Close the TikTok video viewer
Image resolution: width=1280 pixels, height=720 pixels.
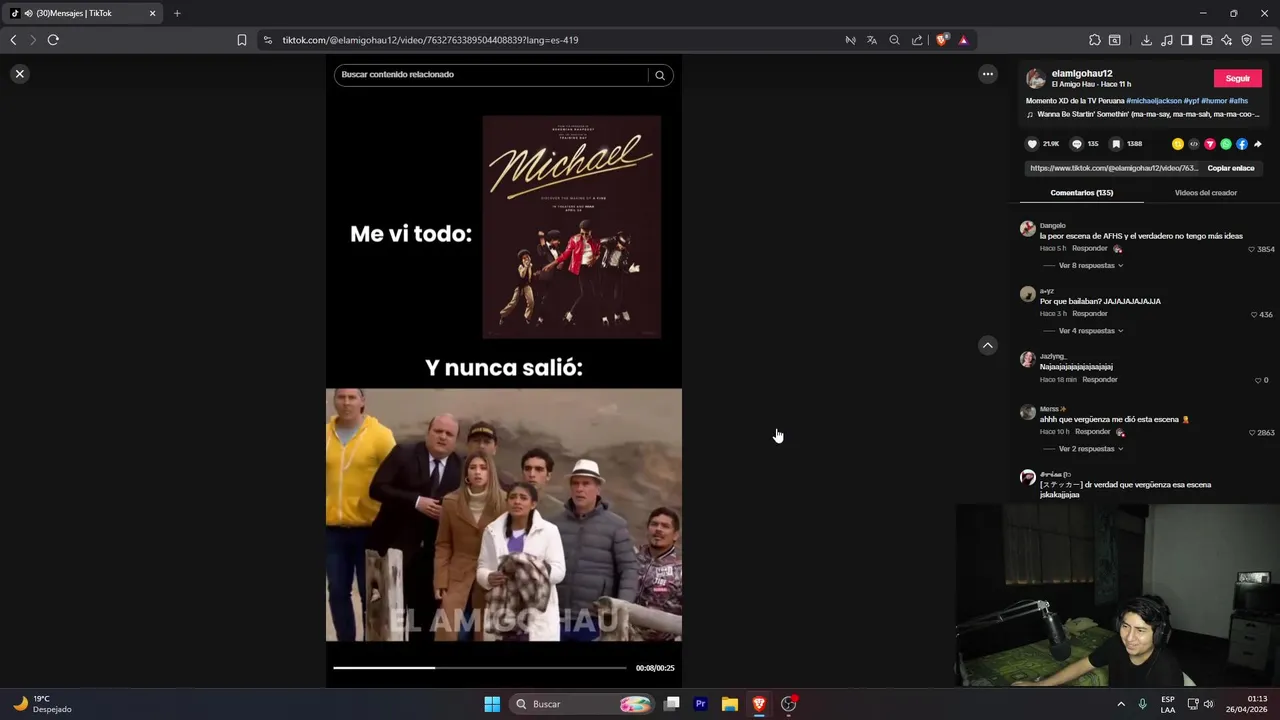pos(19,74)
